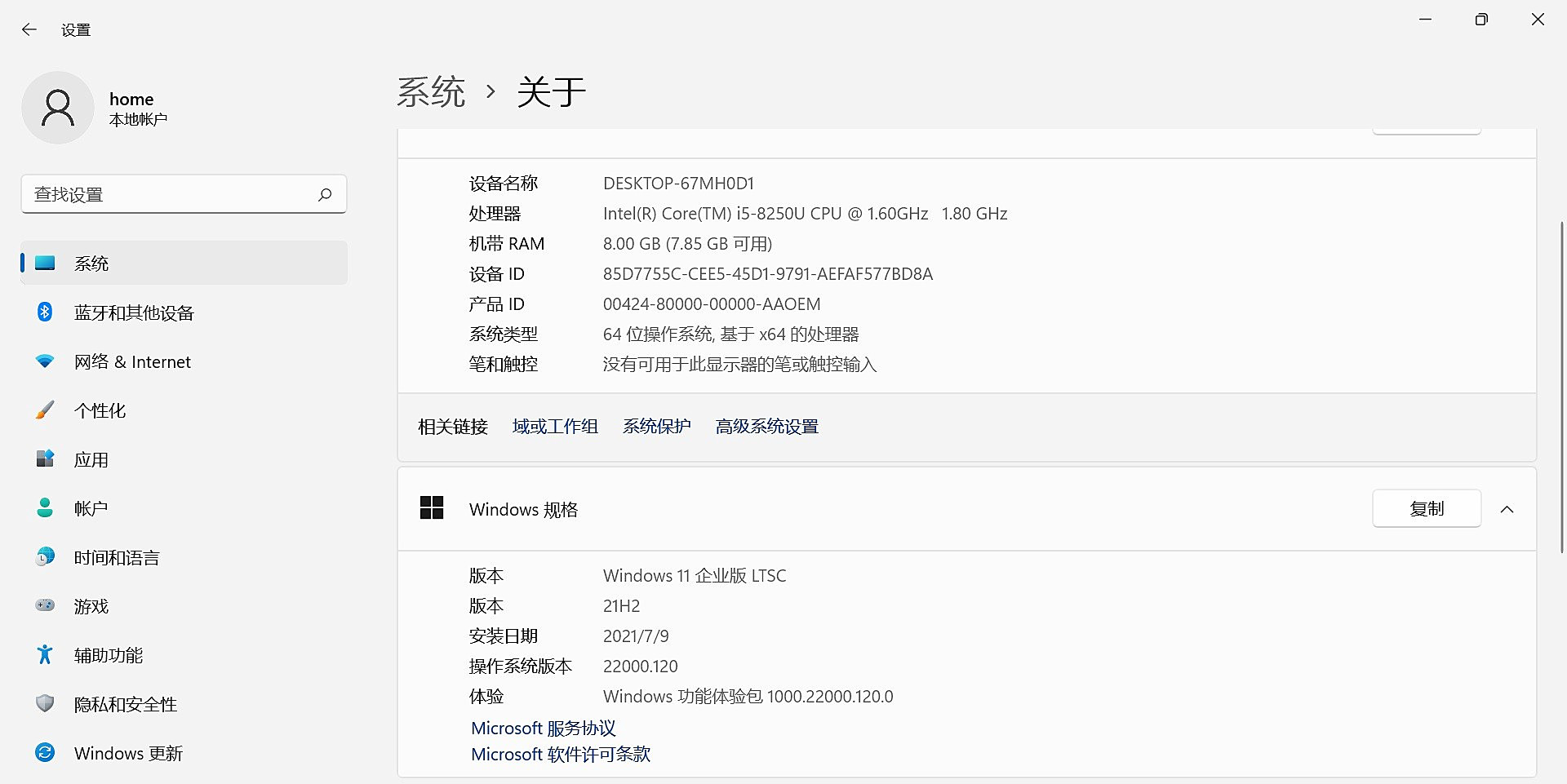Click the 系统类型 value 64 位操作系统
The width and height of the screenshot is (1567, 784).
pyautogui.click(x=731, y=334)
